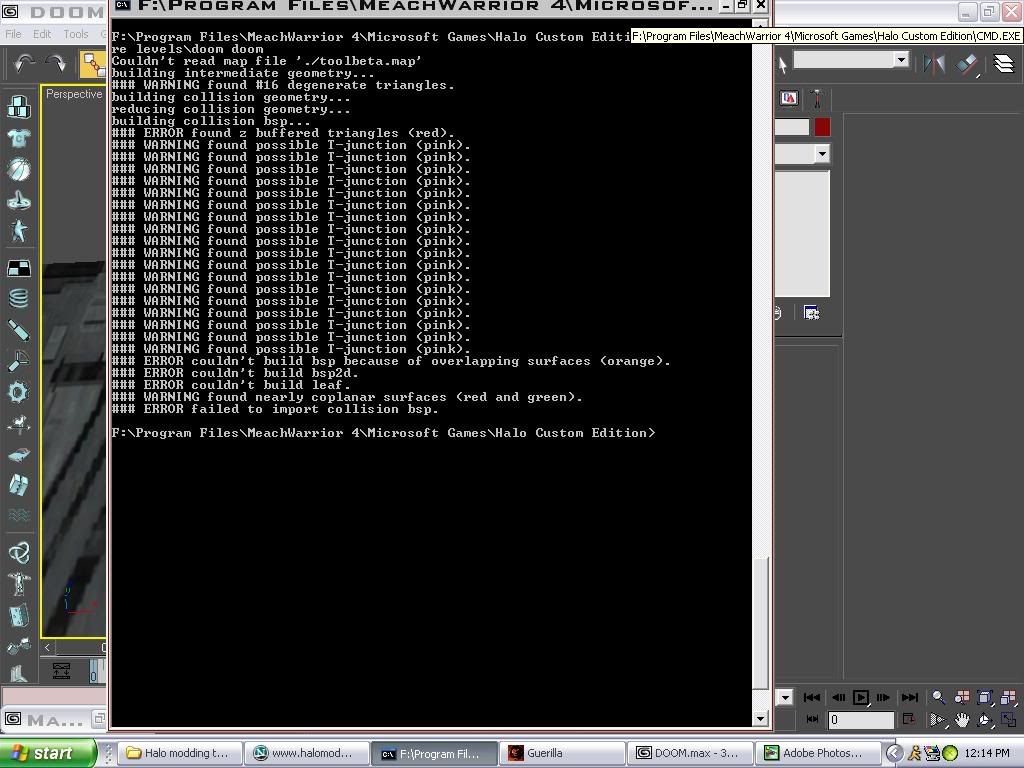Click the flat slab icon in left toolbar
The width and height of the screenshot is (1024, 768).
(18, 455)
